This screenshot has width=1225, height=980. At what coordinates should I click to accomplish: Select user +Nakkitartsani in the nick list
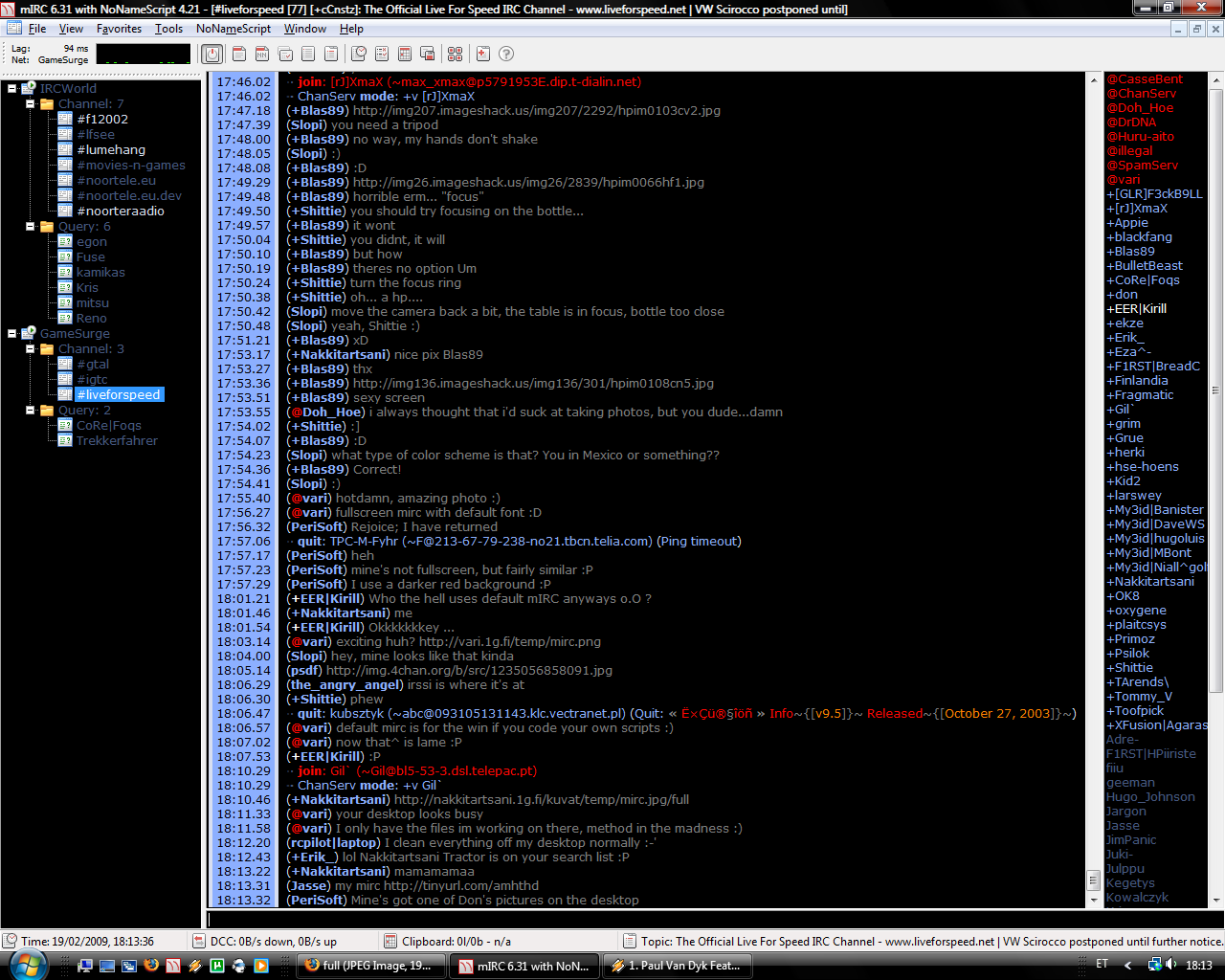[x=1153, y=582]
